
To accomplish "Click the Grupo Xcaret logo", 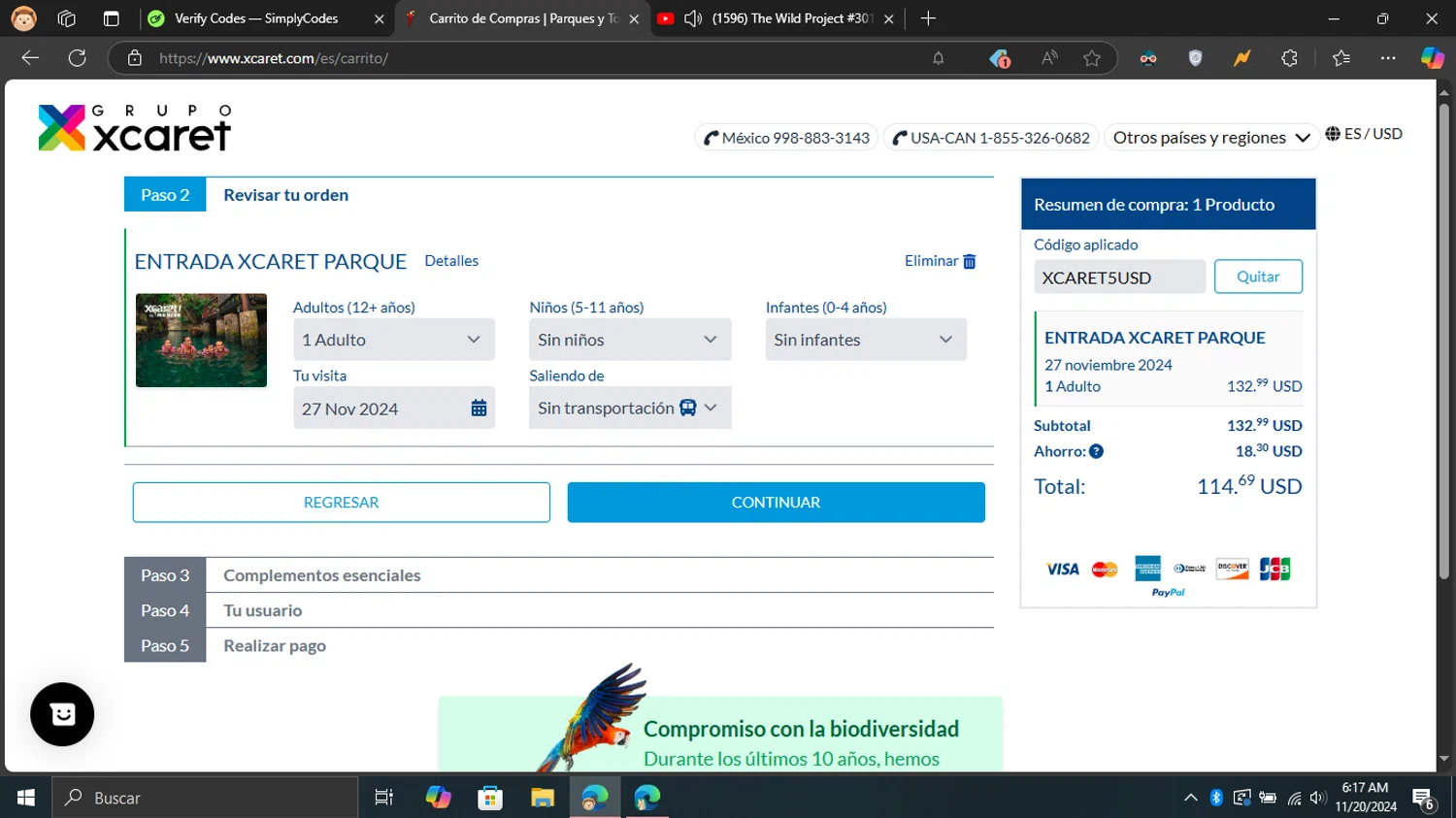I will [x=135, y=128].
